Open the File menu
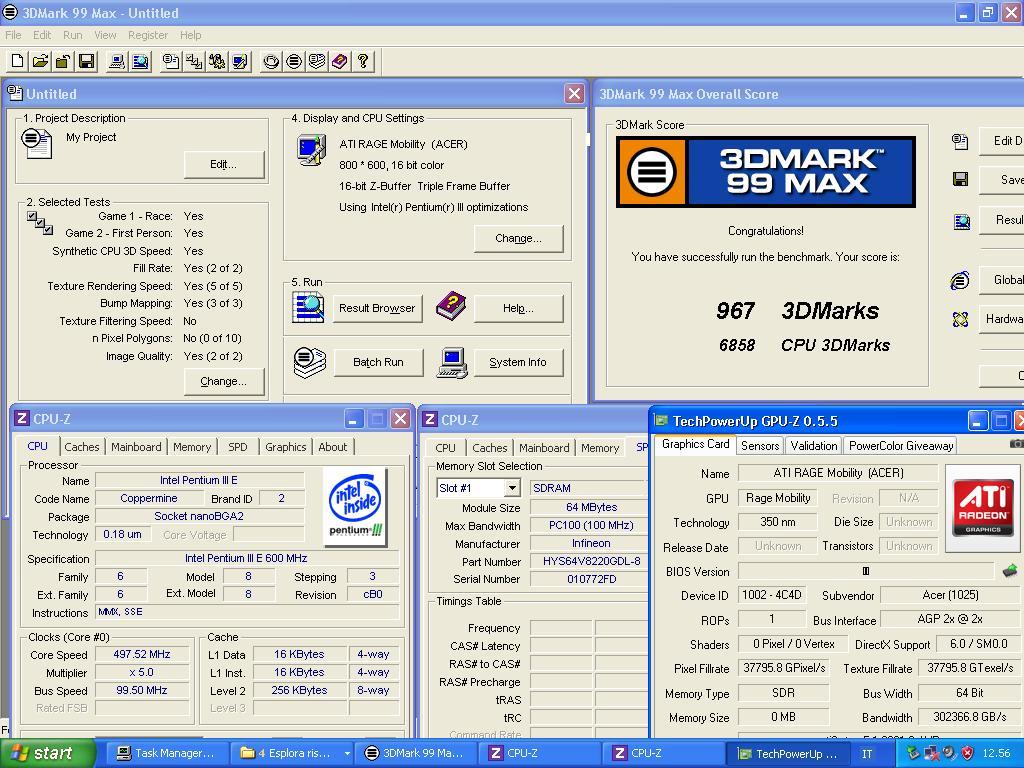1024x768 pixels. tap(13, 35)
